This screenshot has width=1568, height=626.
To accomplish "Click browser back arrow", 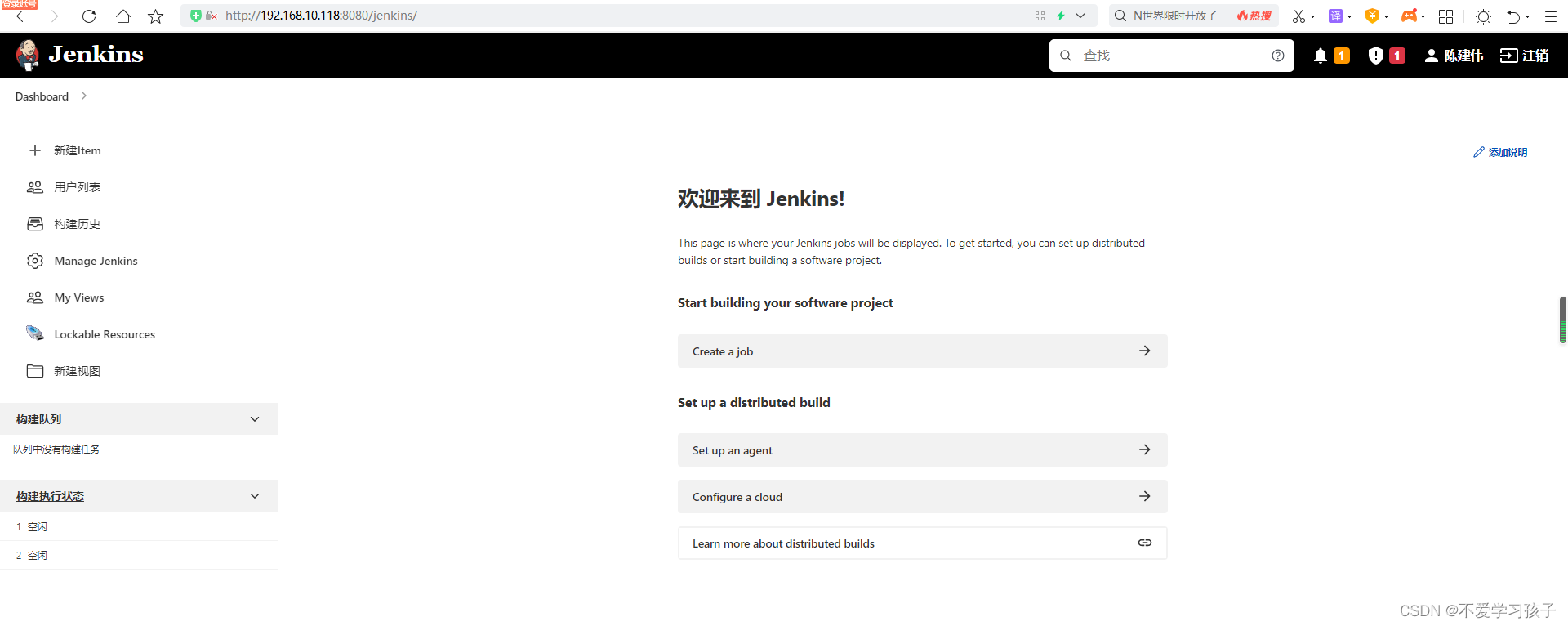I will (20, 16).
